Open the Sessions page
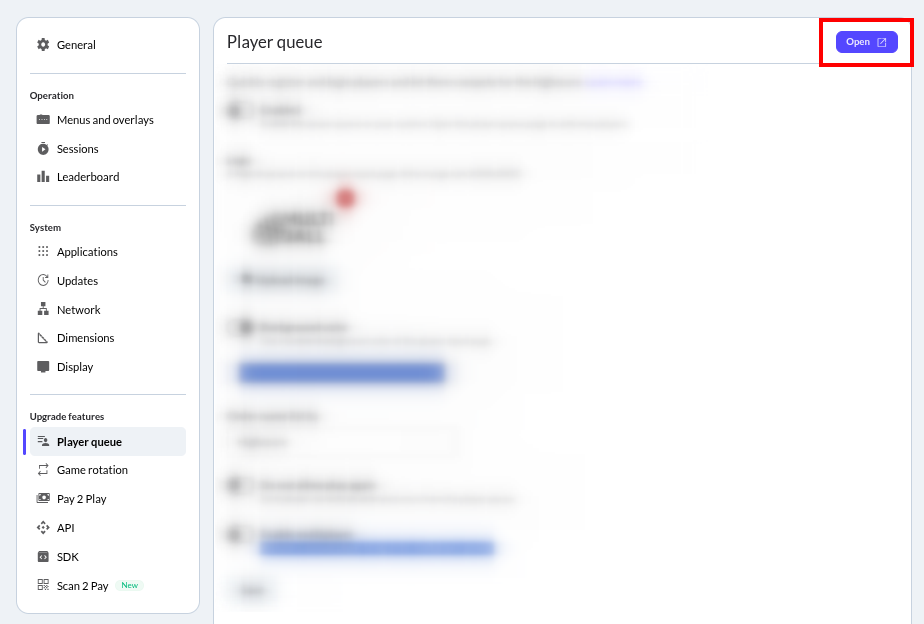This screenshot has height=624, width=924. [78, 149]
